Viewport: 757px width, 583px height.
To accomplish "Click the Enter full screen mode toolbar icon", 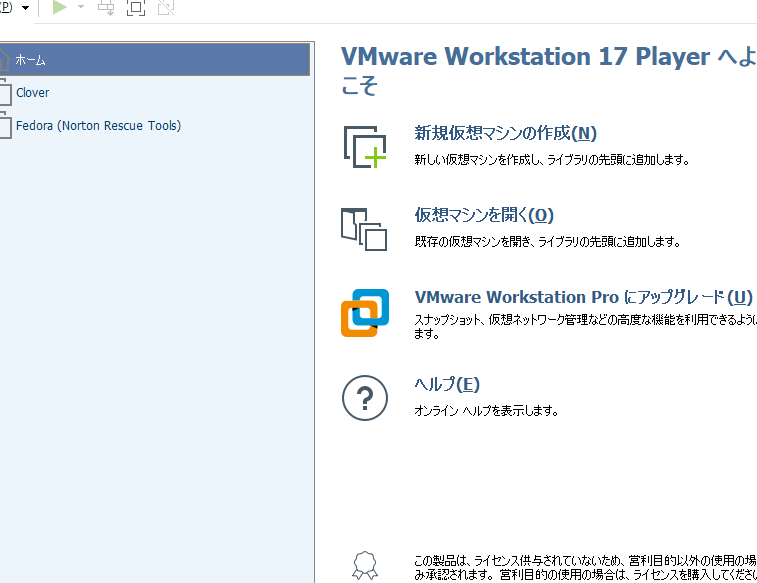I will [136, 7].
